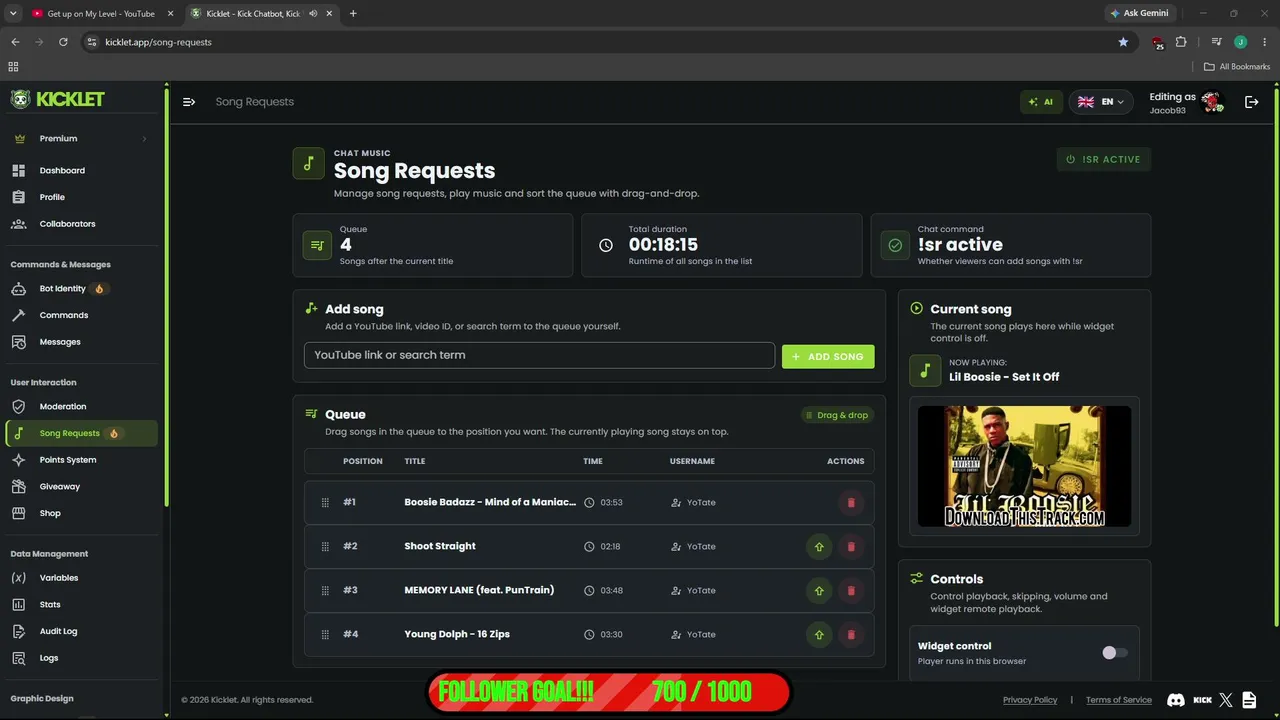Open Kicklet's Discord link in footer
Viewport: 1280px width, 720px height.
point(1176,700)
